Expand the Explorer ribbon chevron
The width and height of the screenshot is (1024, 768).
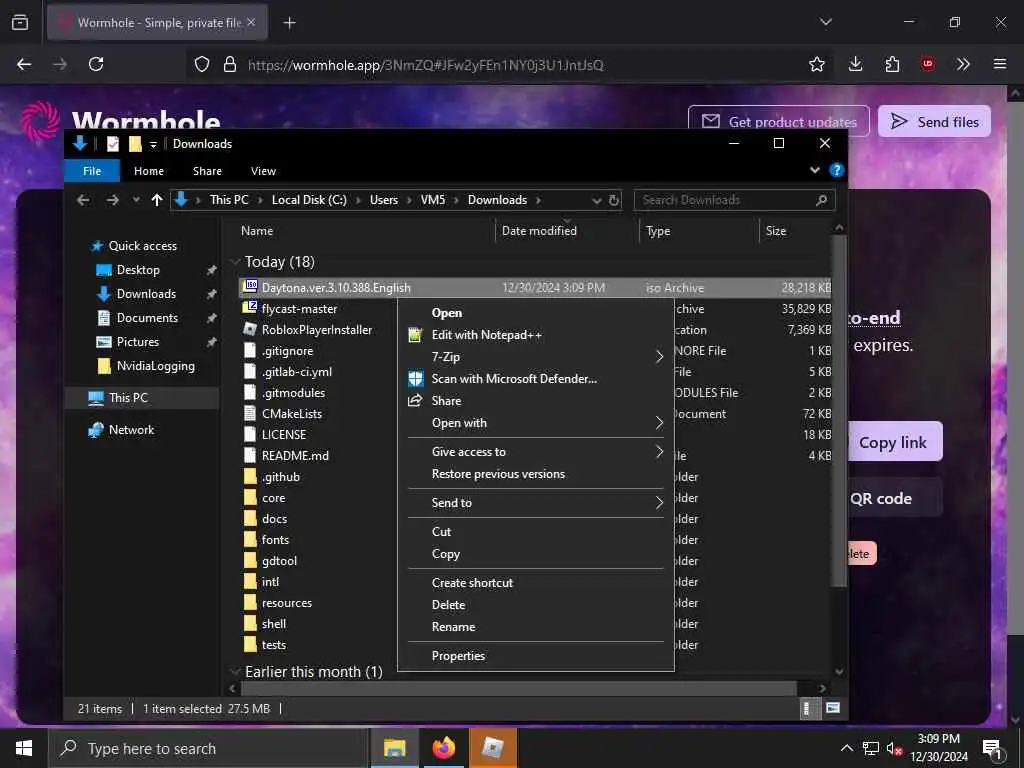coord(814,170)
